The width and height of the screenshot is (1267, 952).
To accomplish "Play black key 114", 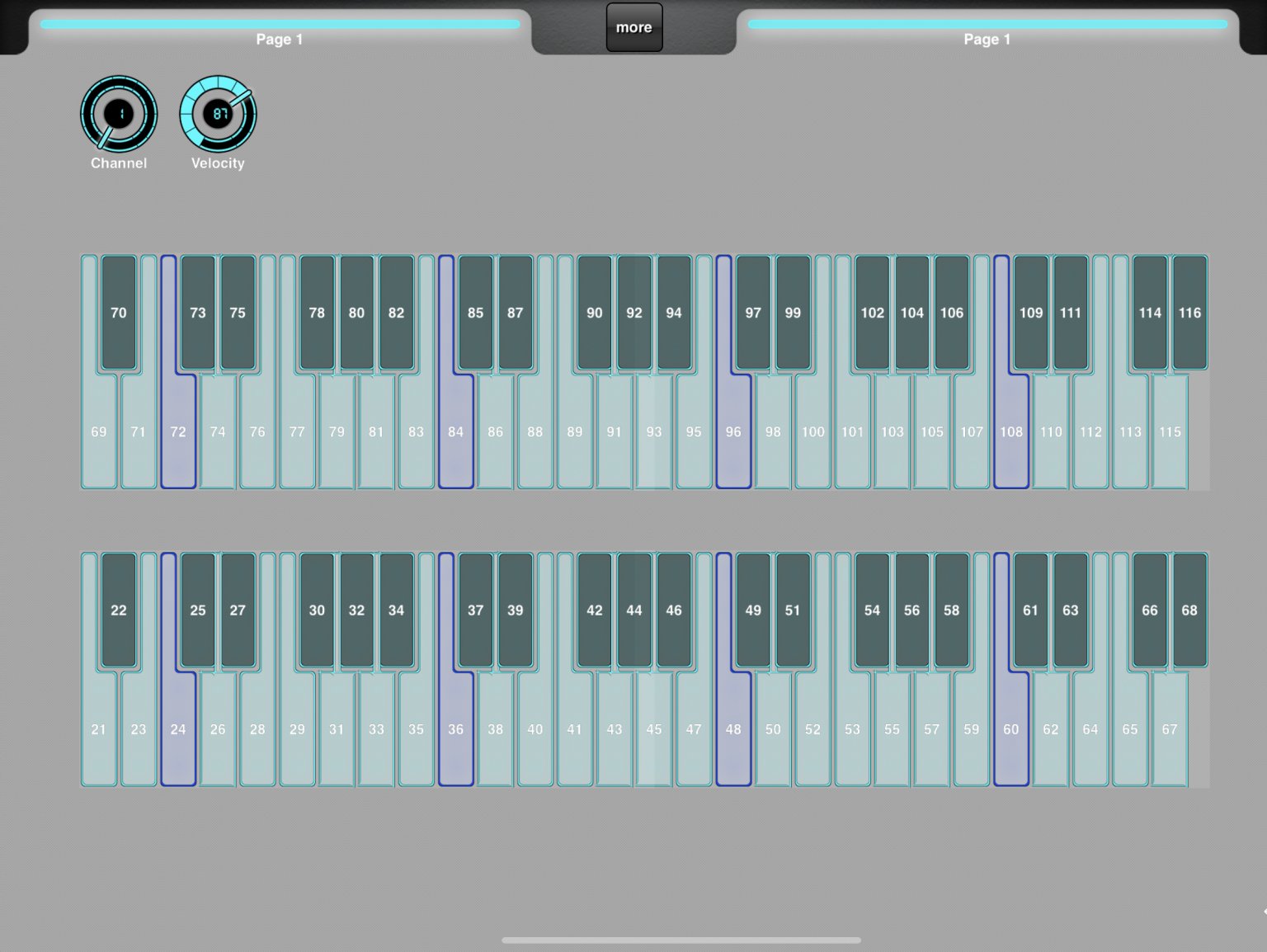I will [1150, 312].
